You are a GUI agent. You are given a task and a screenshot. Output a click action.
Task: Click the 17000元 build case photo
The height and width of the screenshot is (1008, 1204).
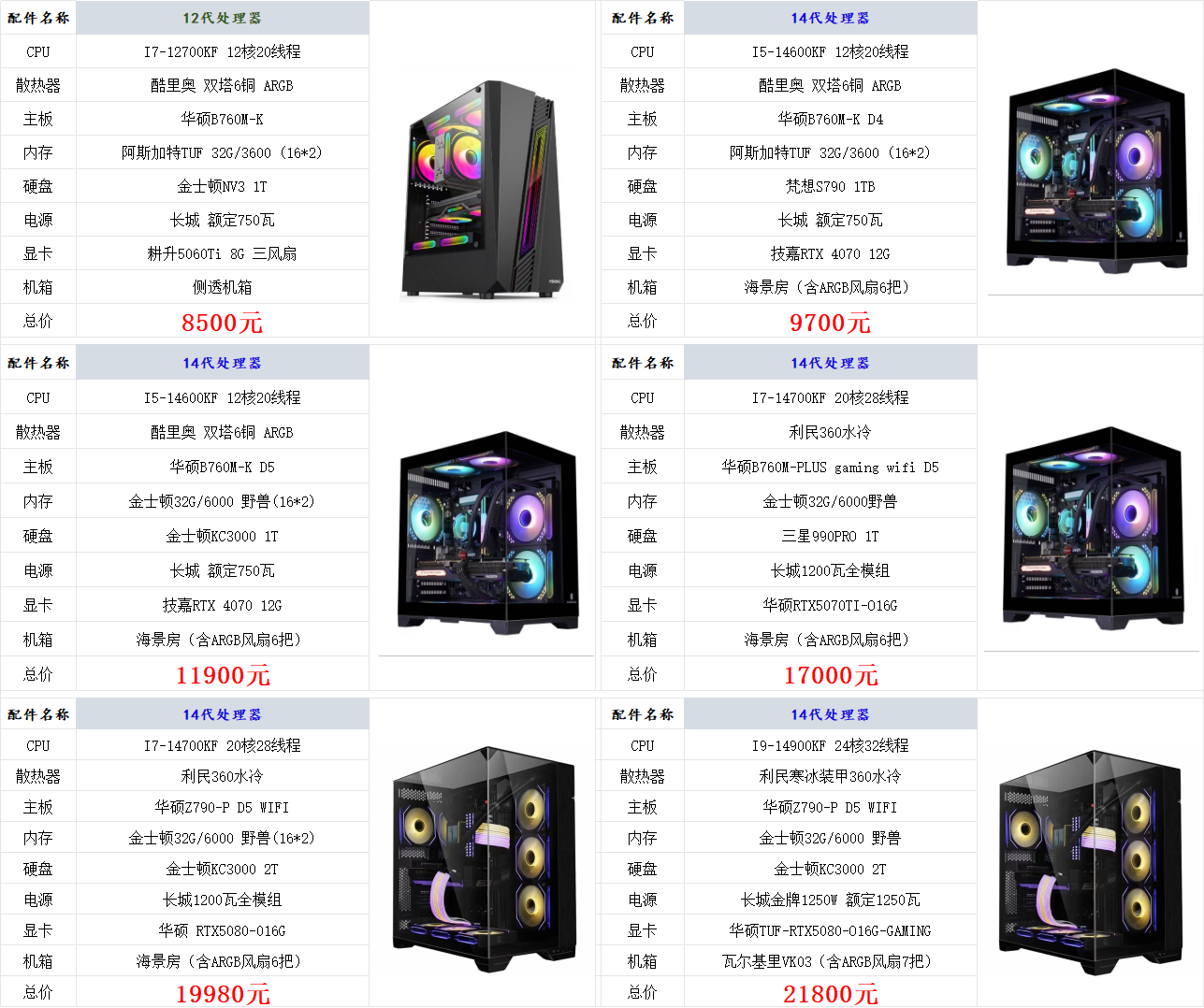tap(1093, 527)
